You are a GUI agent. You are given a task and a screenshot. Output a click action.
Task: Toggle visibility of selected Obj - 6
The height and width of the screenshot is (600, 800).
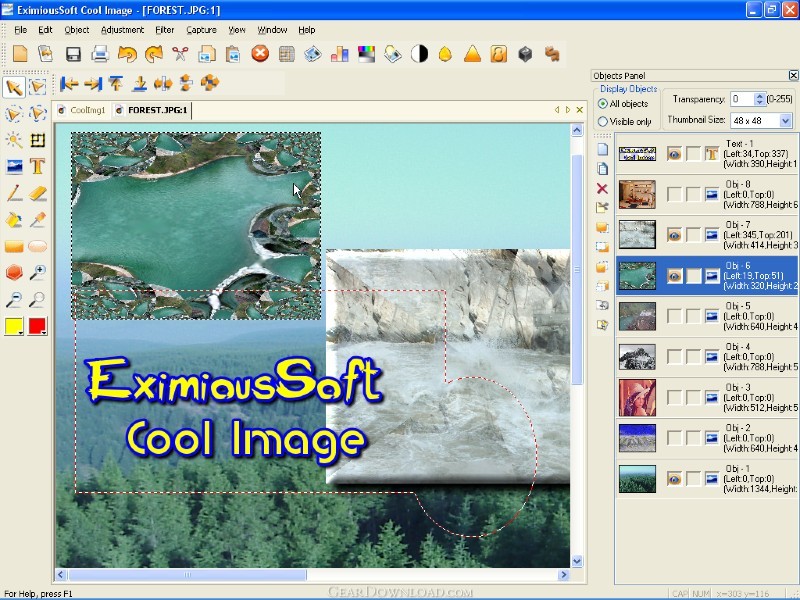[674, 276]
